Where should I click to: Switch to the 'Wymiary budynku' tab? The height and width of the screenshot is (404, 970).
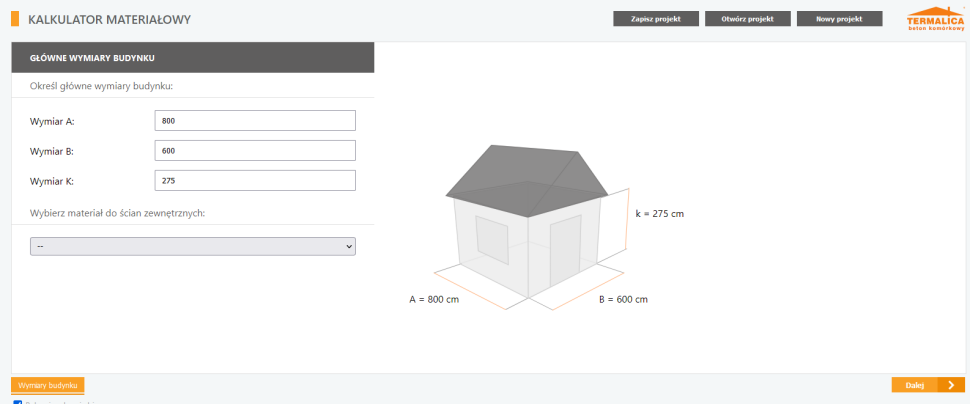click(x=48, y=385)
